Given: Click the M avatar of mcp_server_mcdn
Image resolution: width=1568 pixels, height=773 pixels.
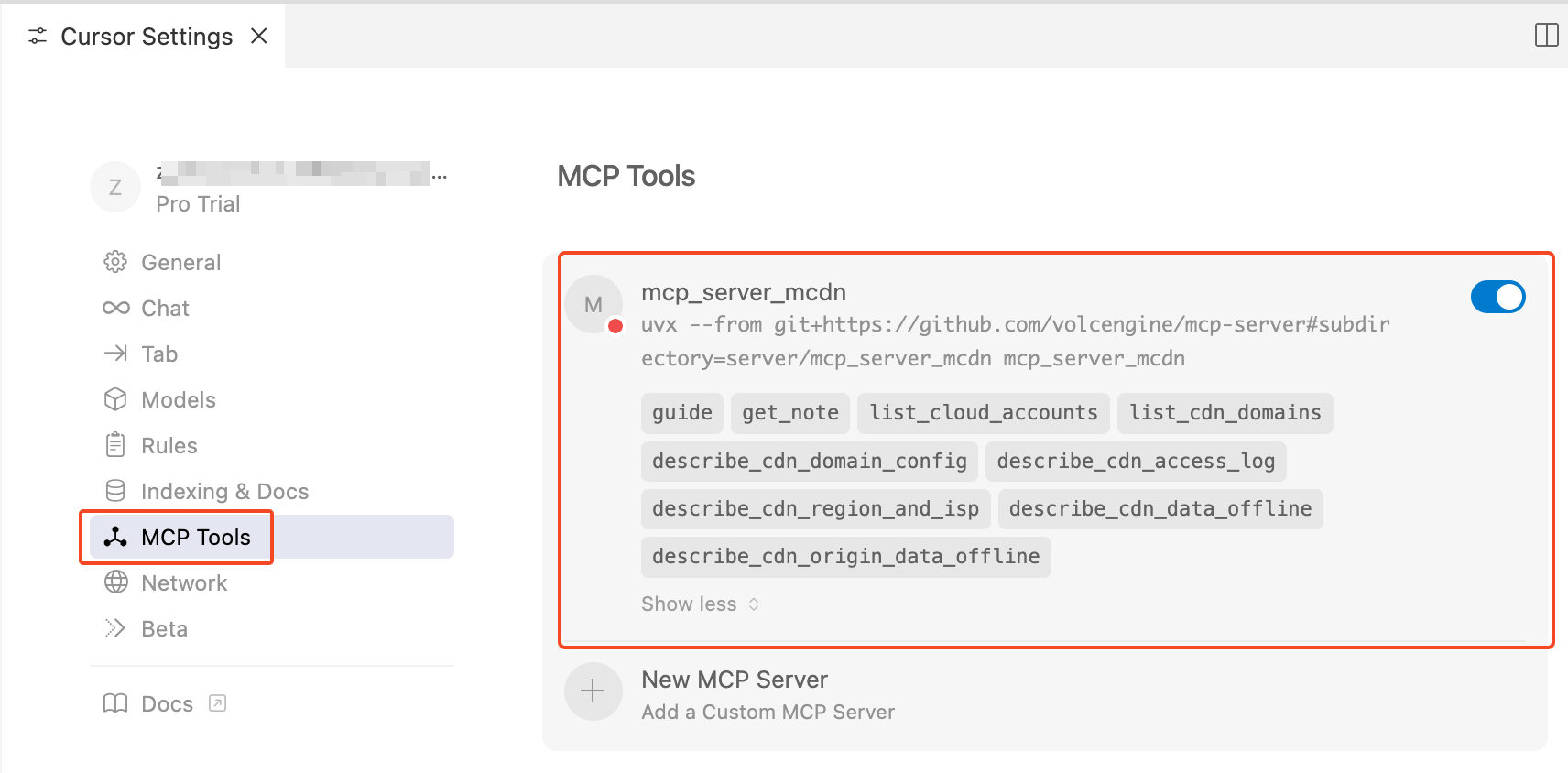Looking at the screenshot, I should [x=593, y=305].
